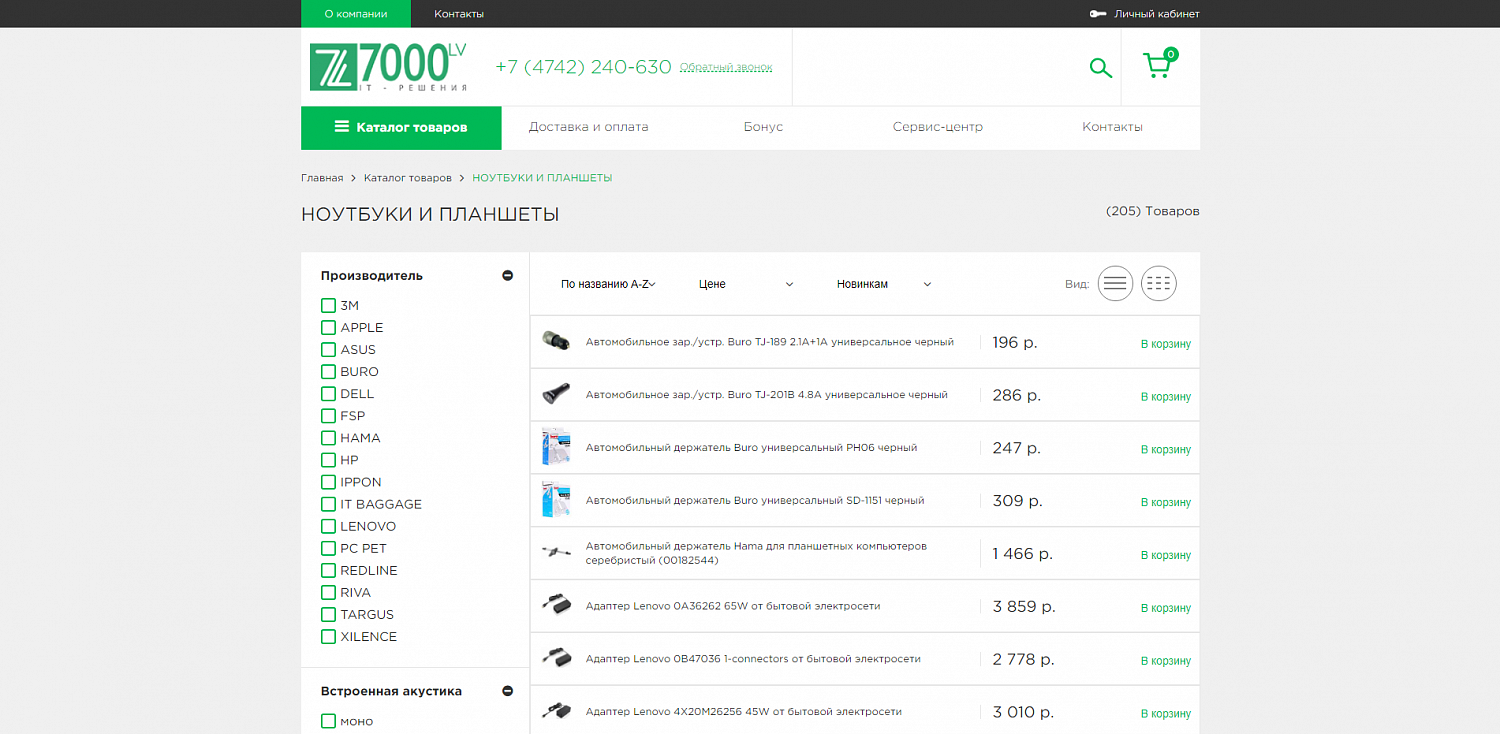Click key icon beside Личный кабинет
This screenshot has height=734, width=1500.
click(x=1098, y=14)
